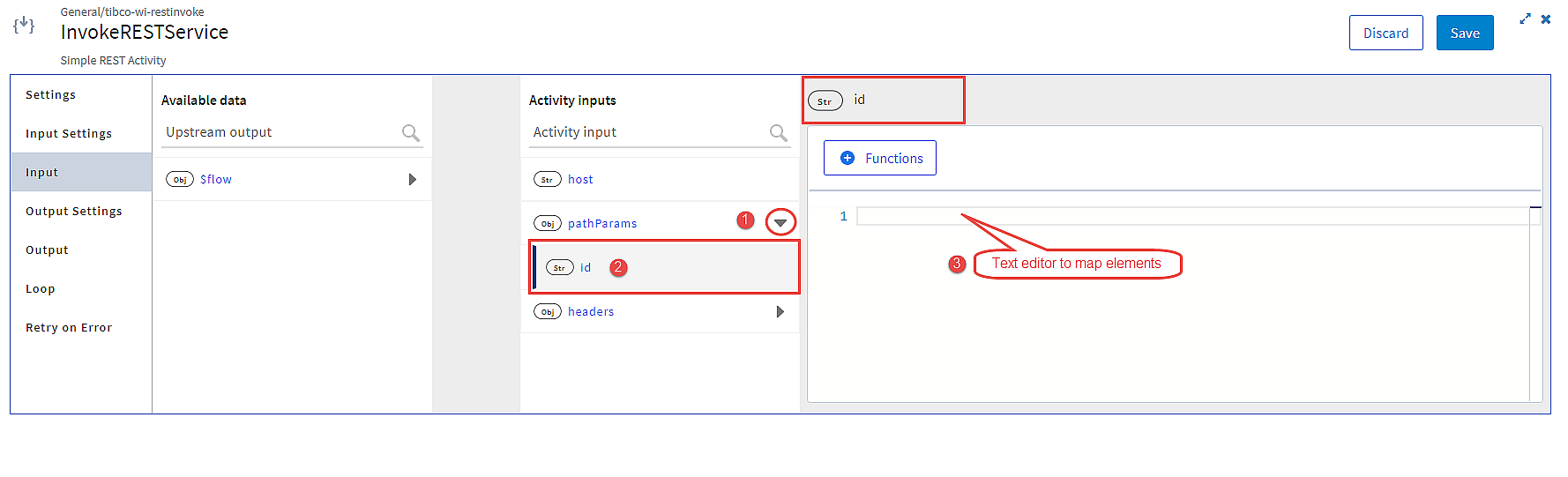This screenshot has width=1568, height=477.
Task: Click the expand-to-fullscreen arrows icon
Action: point(1525,19)
